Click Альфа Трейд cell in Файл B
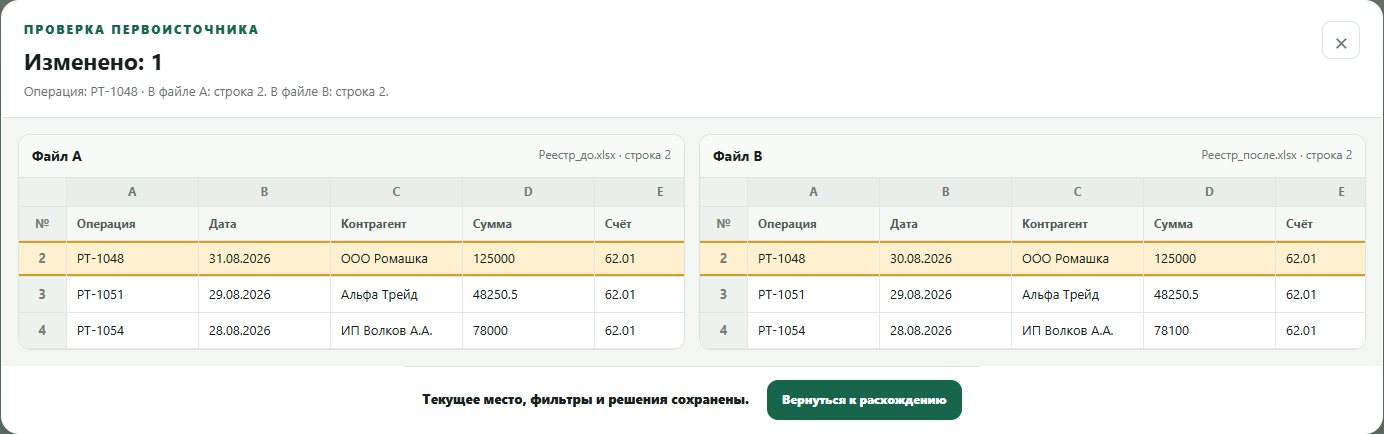The height and width of the screenshot is (434, 1384). point(1078,295)
